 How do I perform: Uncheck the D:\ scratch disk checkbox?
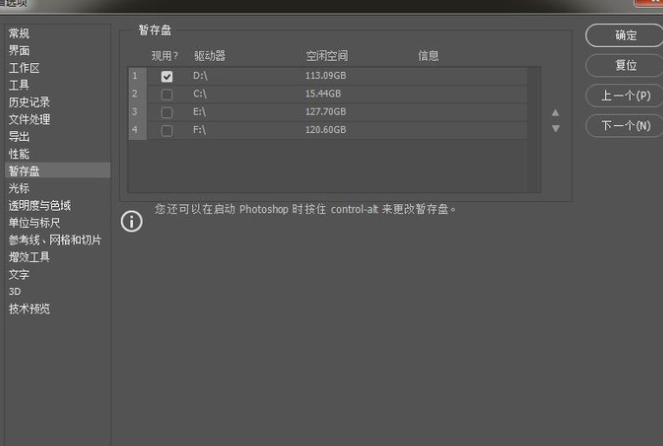pos(167,77)
